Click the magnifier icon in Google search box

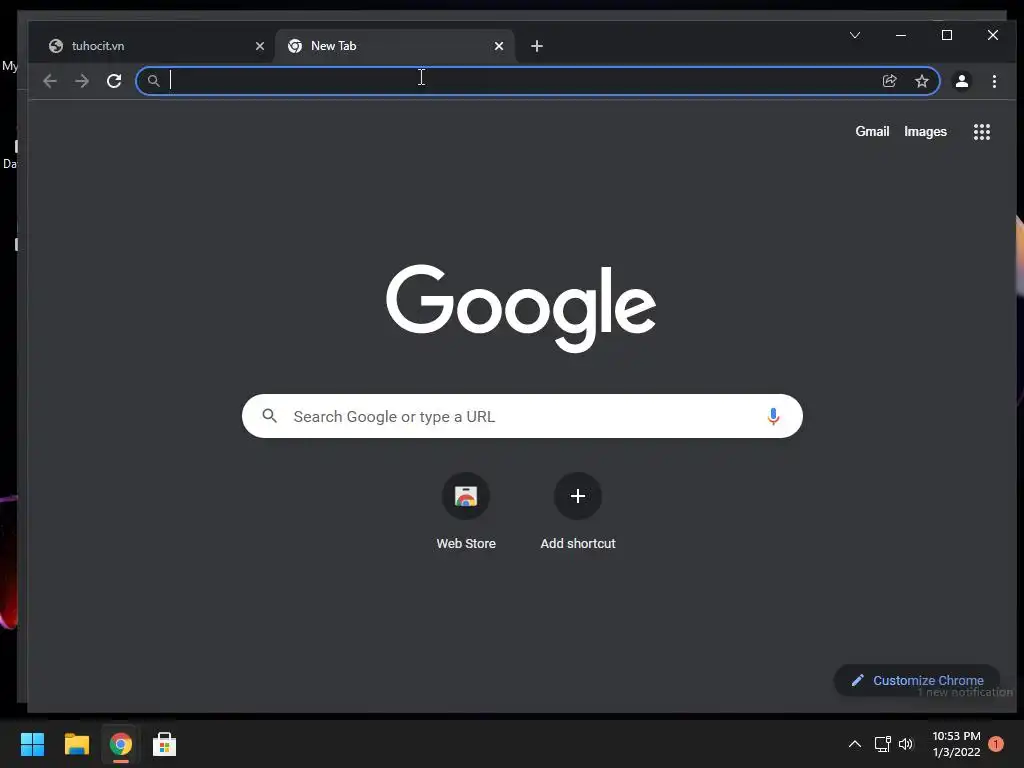tap(269, 415)
